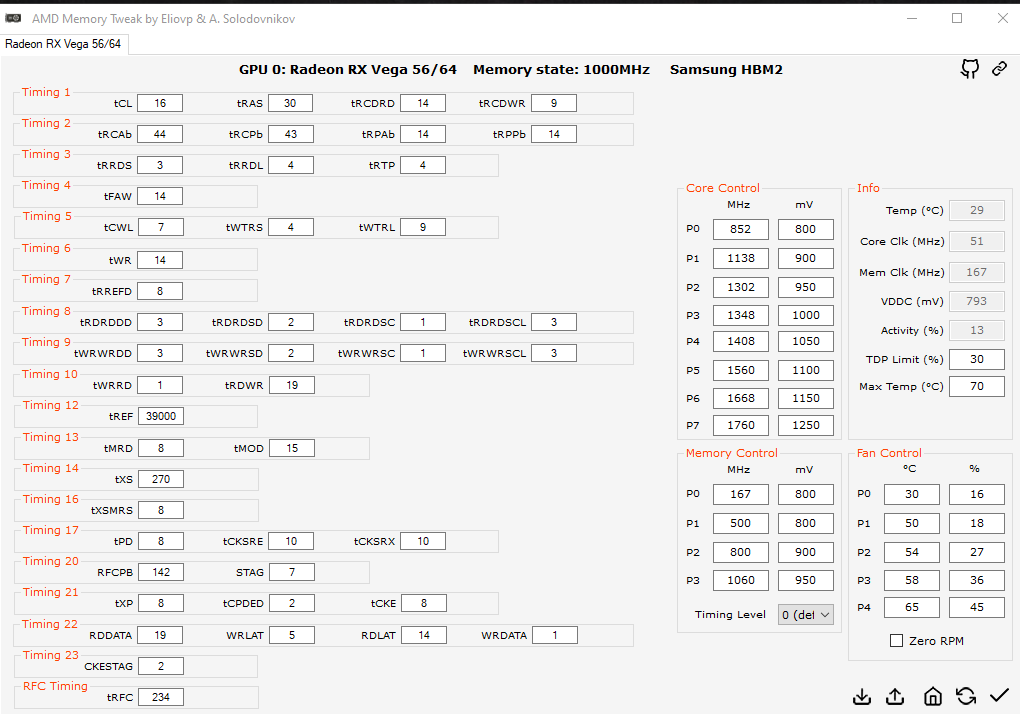
Task: Edit Fan Control P4 percent field 45
Action: [x=976, y=607]
